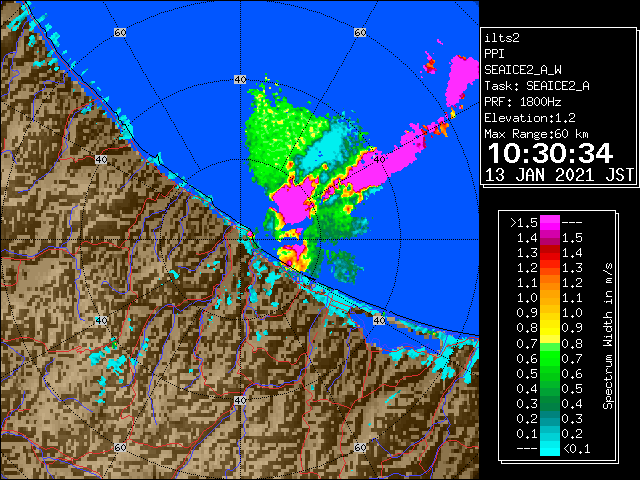Click the '>1.5' legend label
This screenshot has width=640, height=480.
tap(524, 223)
